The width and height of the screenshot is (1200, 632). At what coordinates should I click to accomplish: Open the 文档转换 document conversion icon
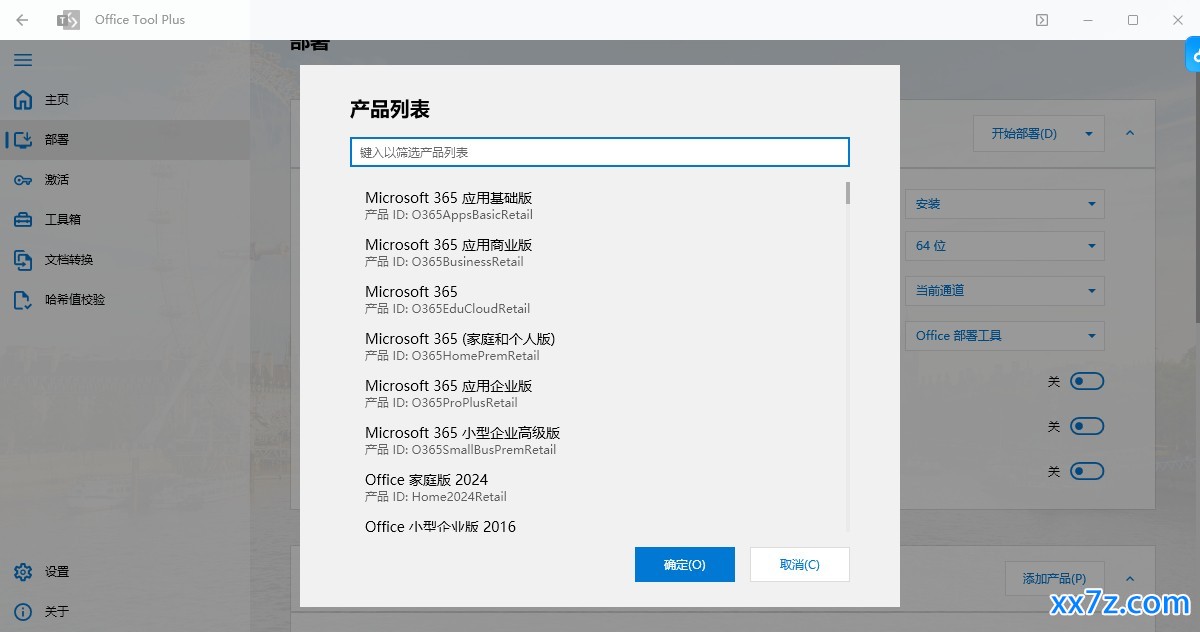click(23, 260)
